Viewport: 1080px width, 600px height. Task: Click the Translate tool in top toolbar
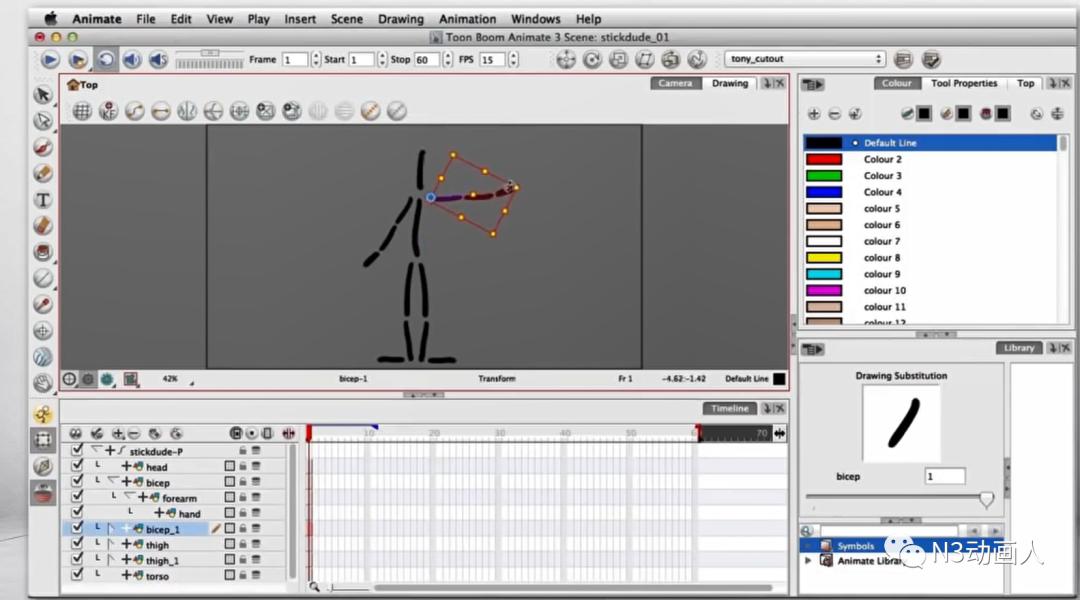(565, 60)
